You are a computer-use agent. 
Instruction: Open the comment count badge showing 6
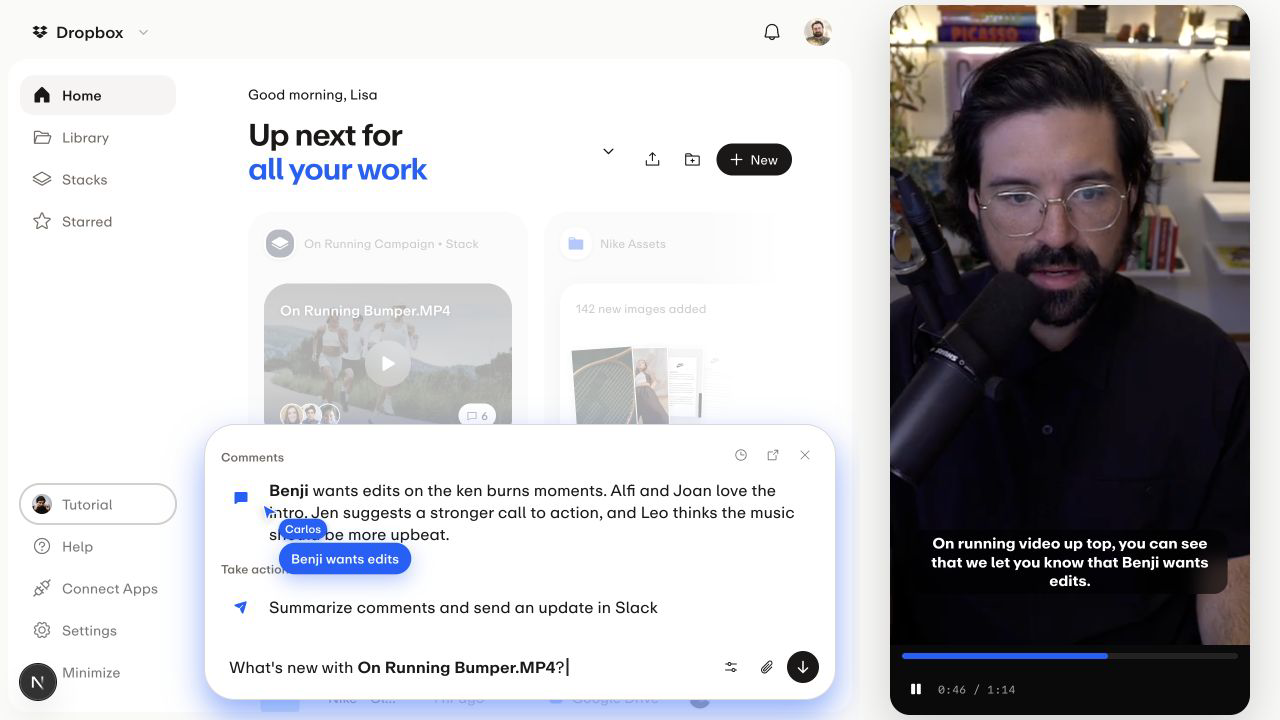pos(475,415)
